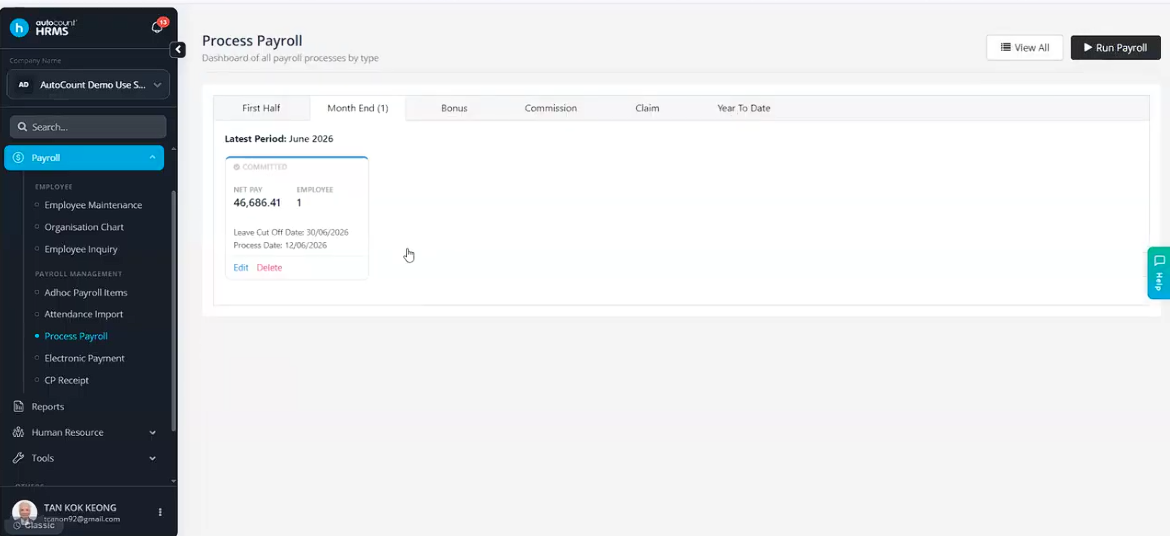Click user name TAN KOK KEONG

tap(80, 508)
